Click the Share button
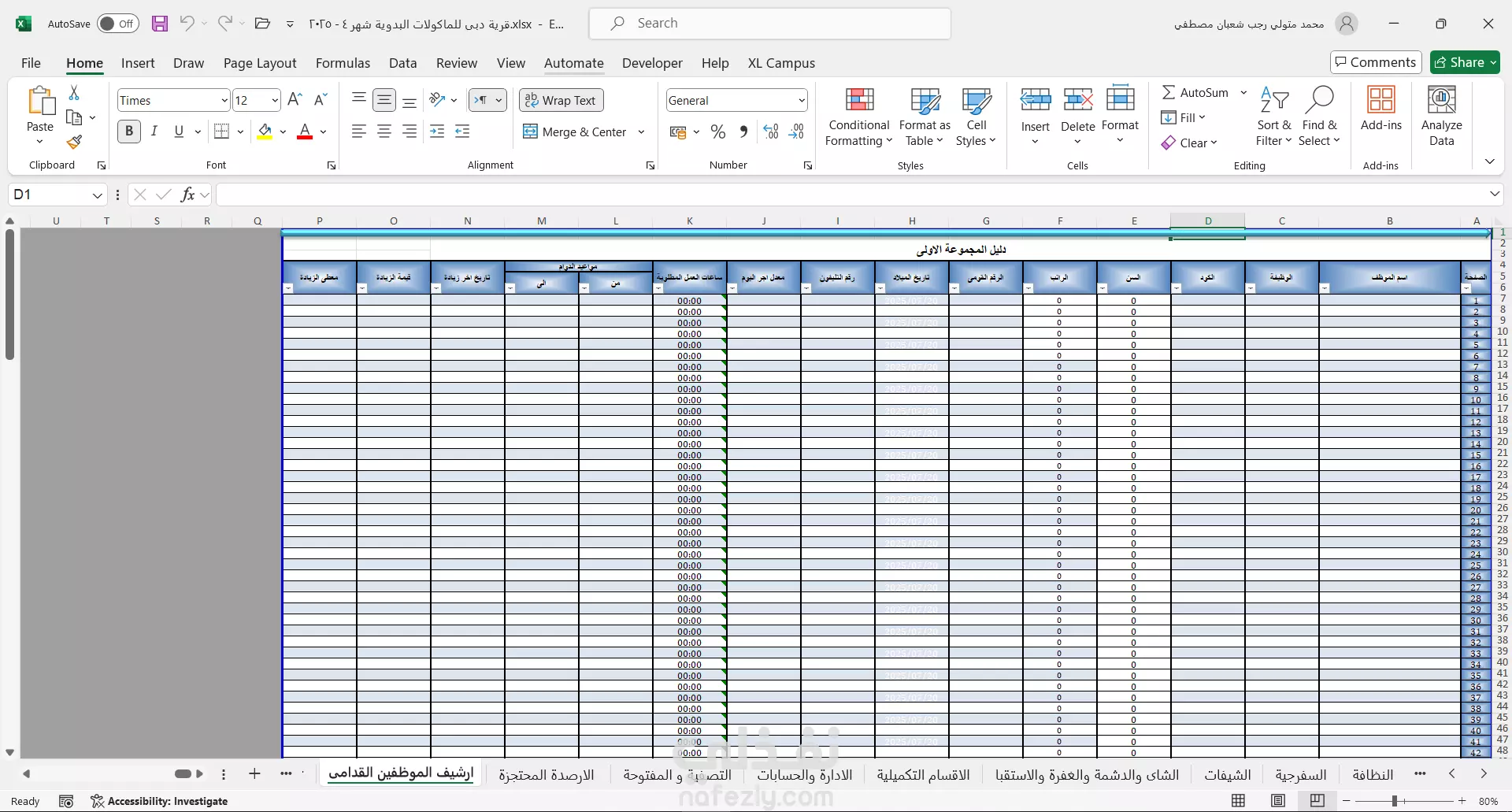This screenshot has height=812, width=1512. pyautogui.click(x=1465, y=62)
